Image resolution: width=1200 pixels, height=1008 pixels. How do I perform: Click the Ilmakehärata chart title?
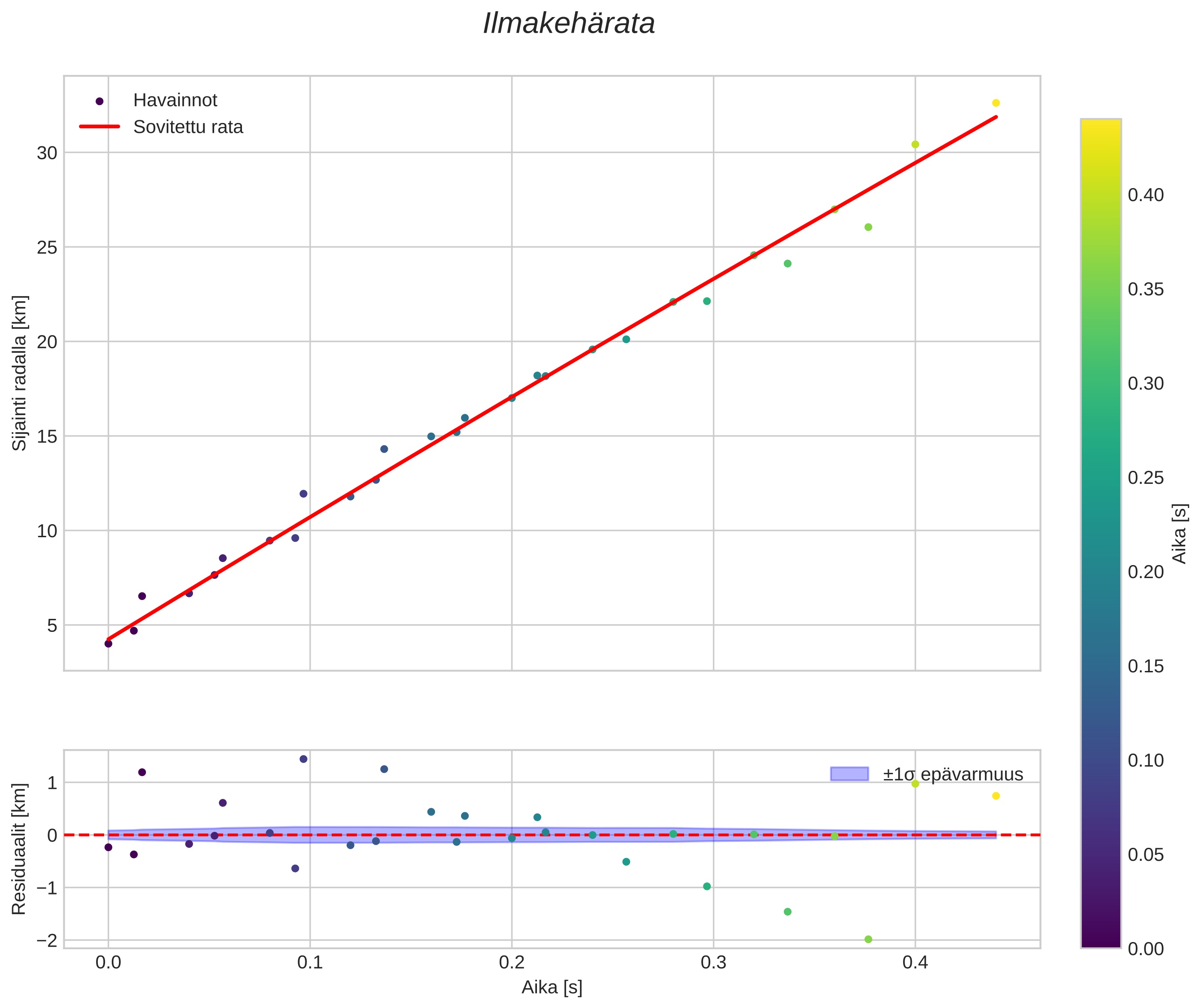569,24
